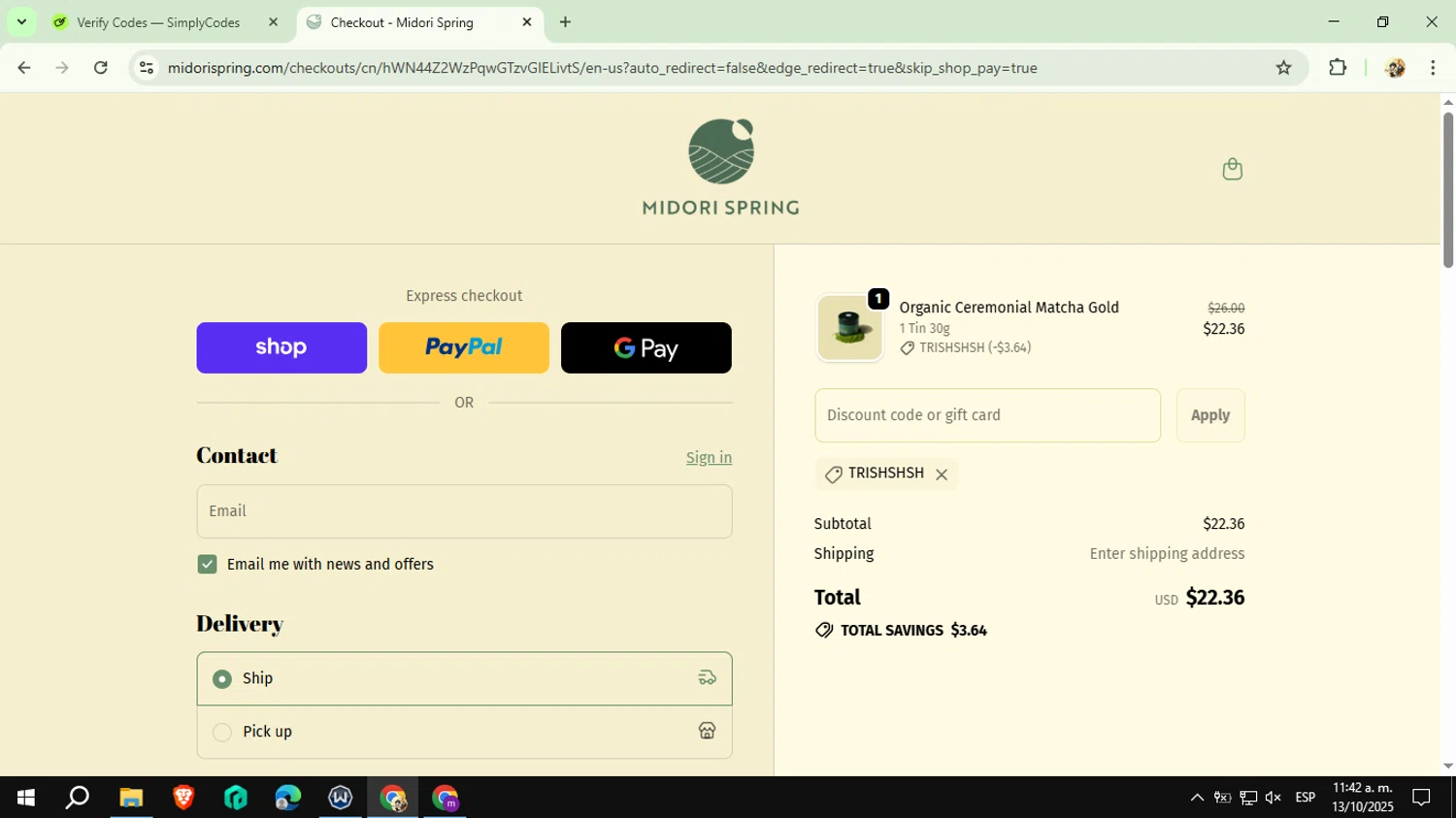
Task: Click the Enter shipping address text
Action: click(x=1167, y=554)
